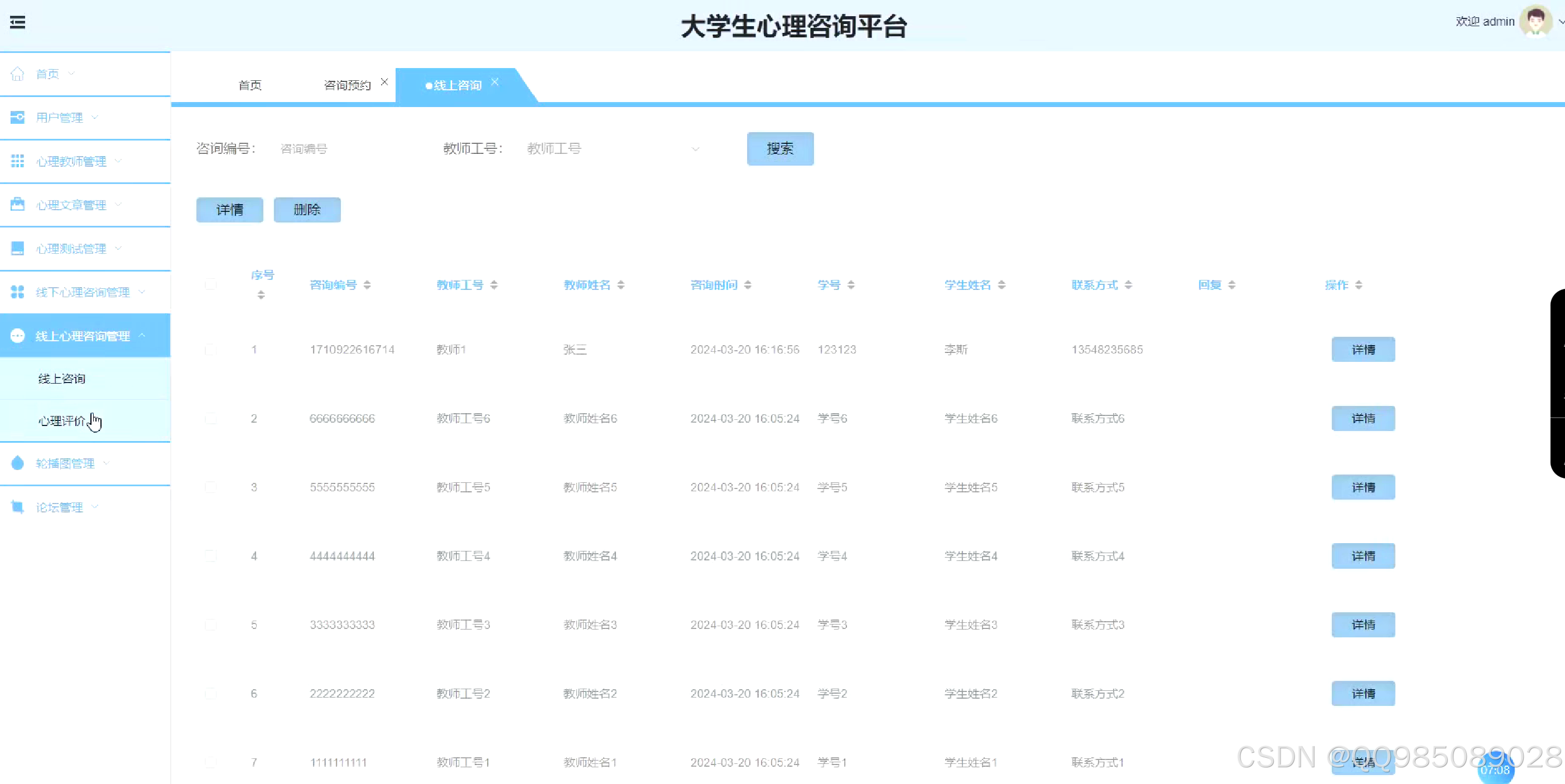
Task: Click the admin avatar in top right corner
Action: click(1535, 22)
